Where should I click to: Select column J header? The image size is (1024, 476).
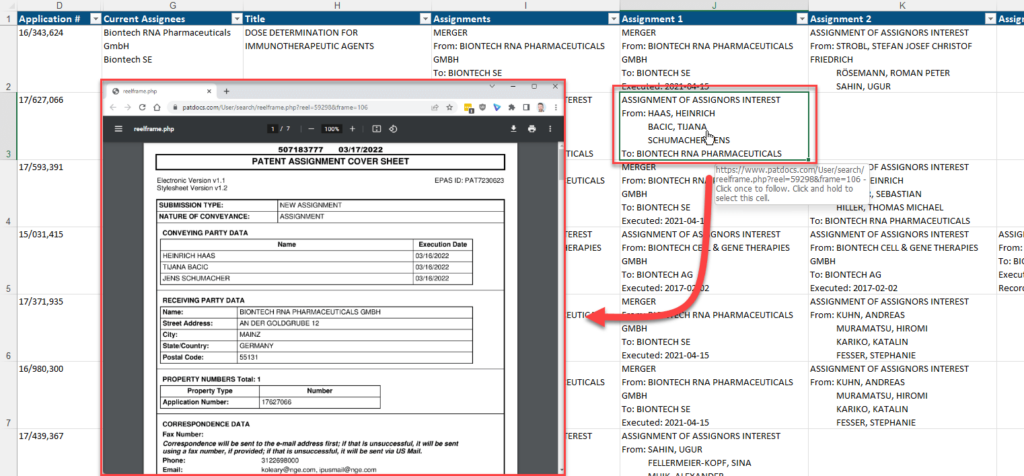[x=714, y=6]
